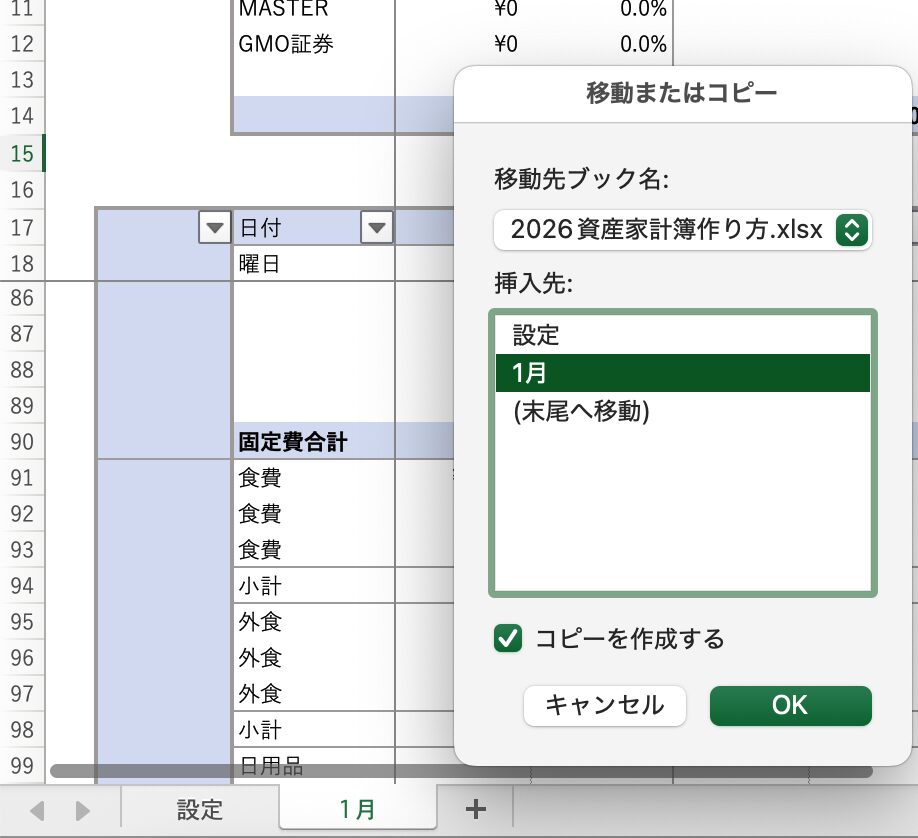Uncheck the コピーを作成する checkbox
Screen dimensions: 918x838
pos(508,638)
